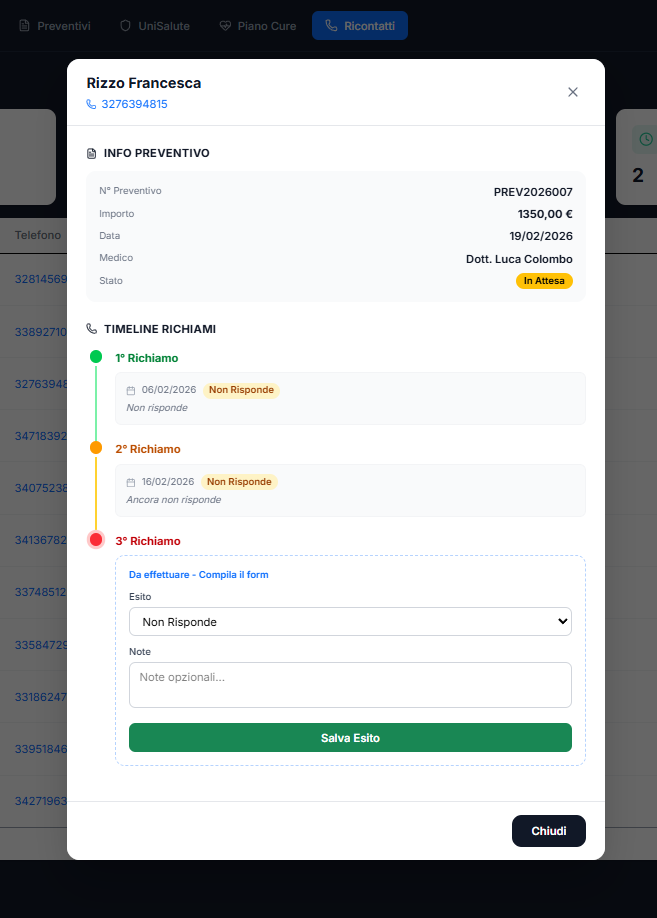
Task: Close the Rizzo Francesca dialog with X
Action: pyautogui.click(x=573, y=92)
